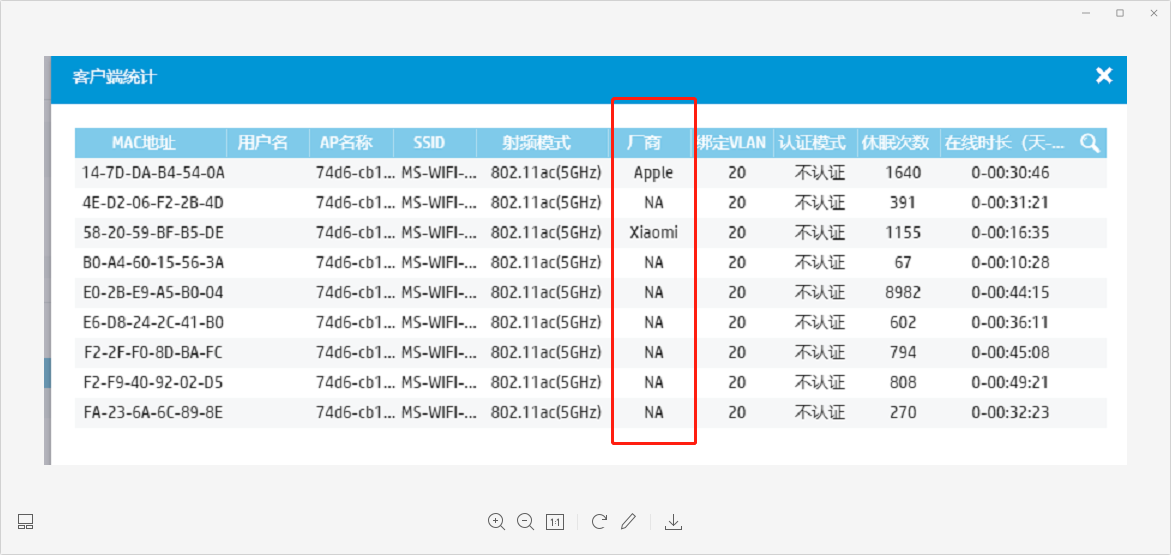Reset image to 1:1 actual size
Image resolution: width=1171 pixels, height=555 pixels.
coord(555,522)
